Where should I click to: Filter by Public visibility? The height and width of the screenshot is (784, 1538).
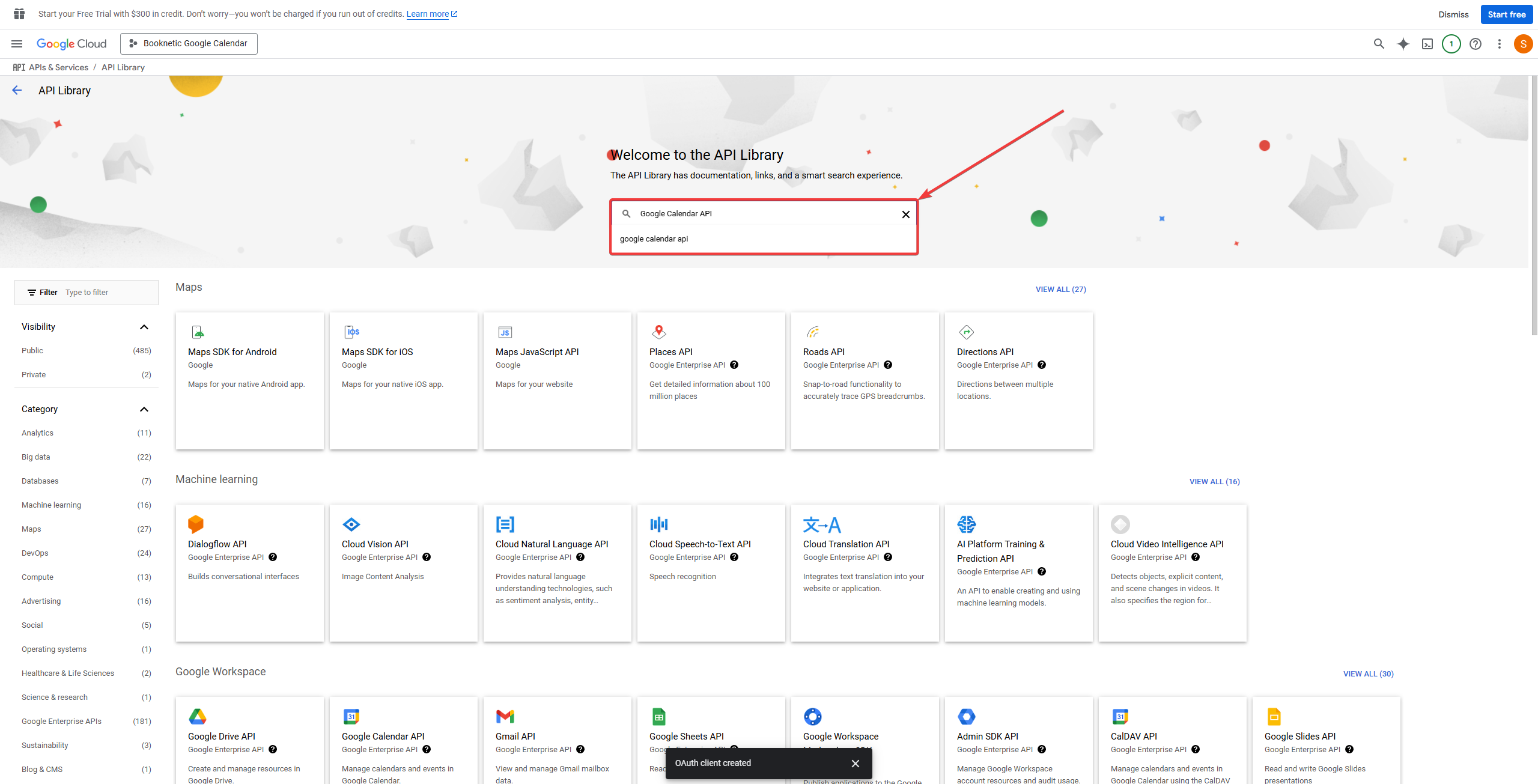[x=87, y=351]
